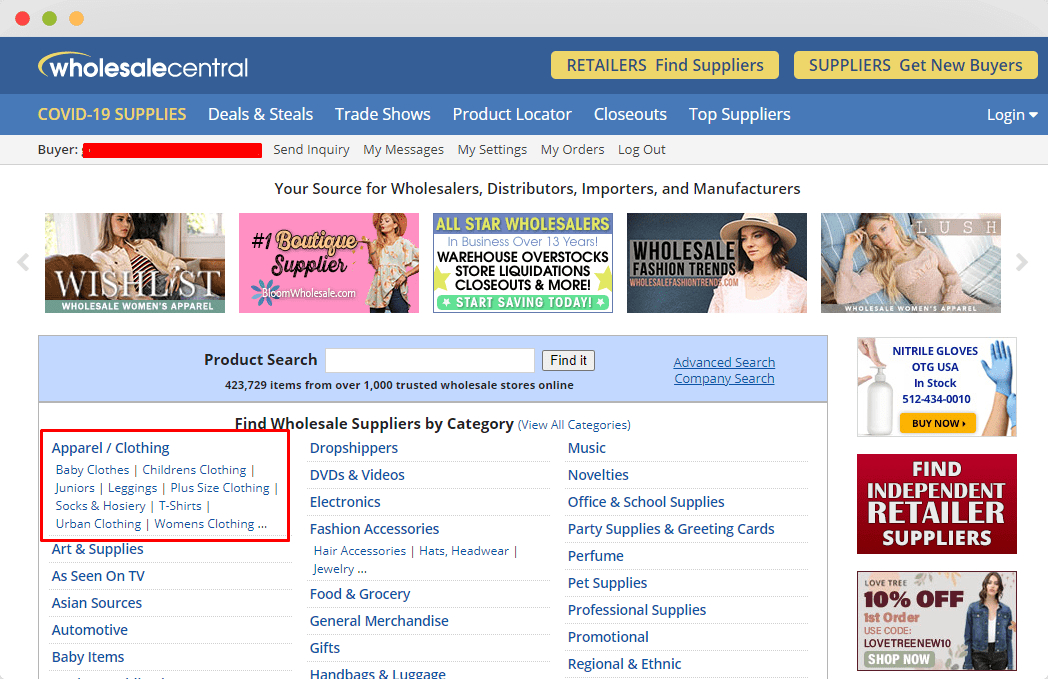Open Plus Size Clothing subcategory
This screenshot has height=679, width=1048.
(x=220, y=488)
